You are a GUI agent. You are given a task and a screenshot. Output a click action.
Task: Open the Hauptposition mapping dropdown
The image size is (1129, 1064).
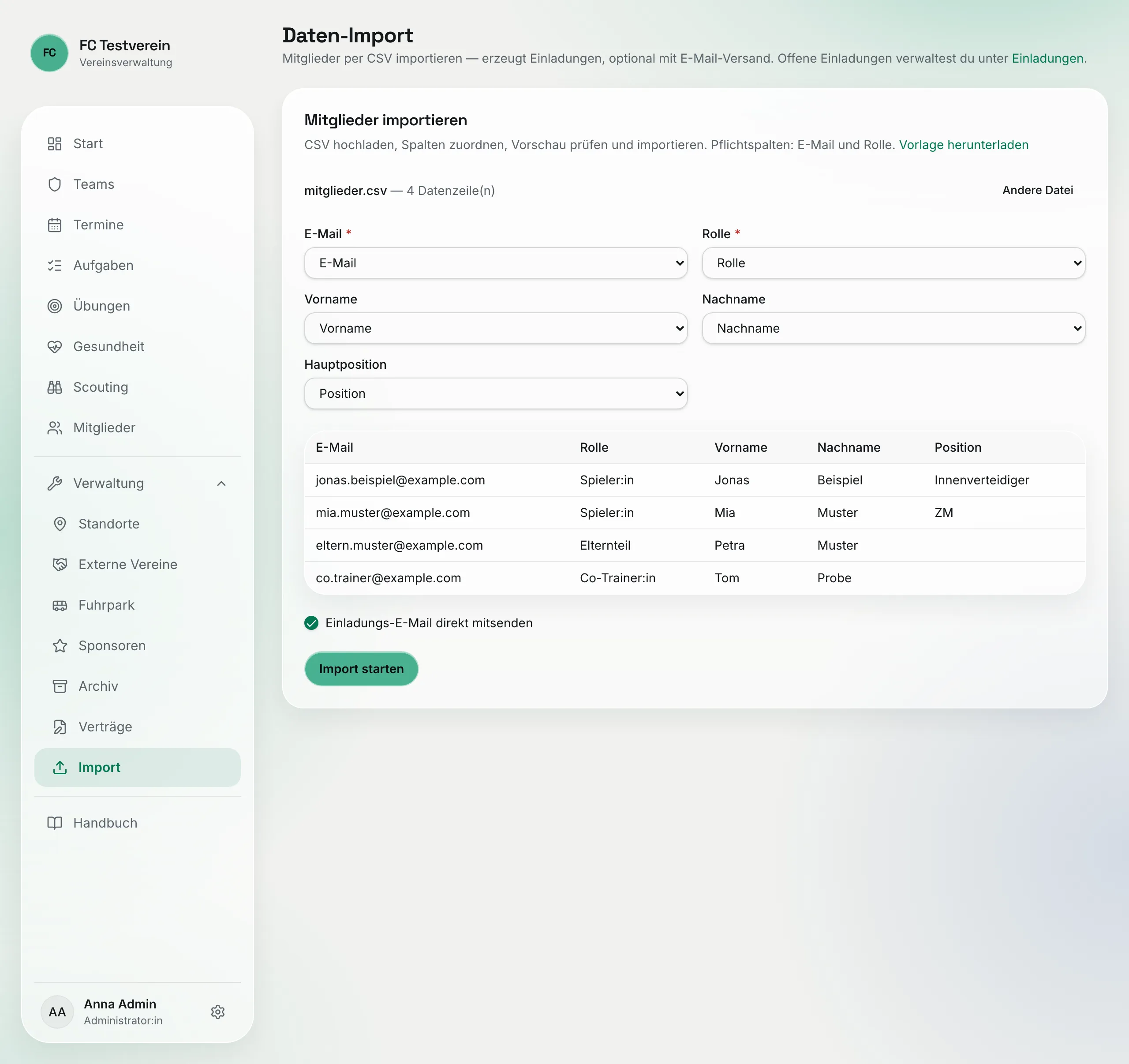coord(496,393)
